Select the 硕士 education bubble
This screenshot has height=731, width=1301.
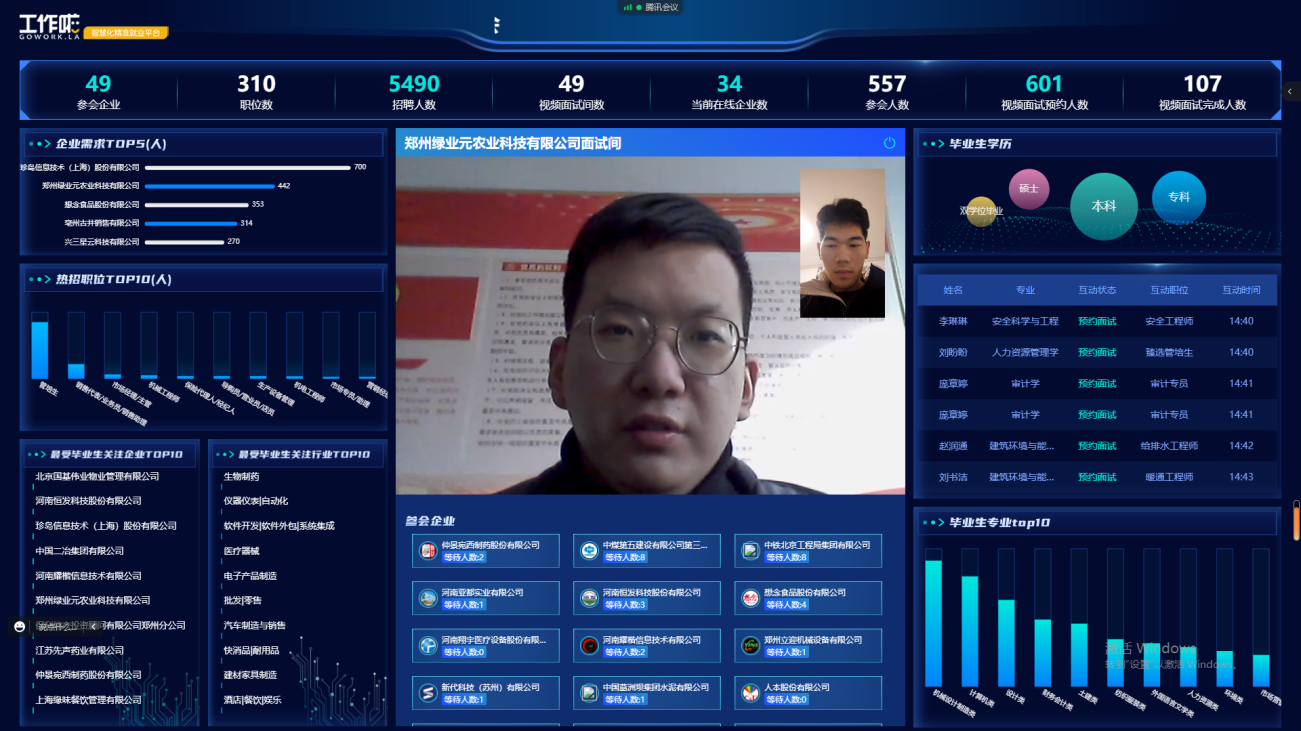pos(1029,188)
